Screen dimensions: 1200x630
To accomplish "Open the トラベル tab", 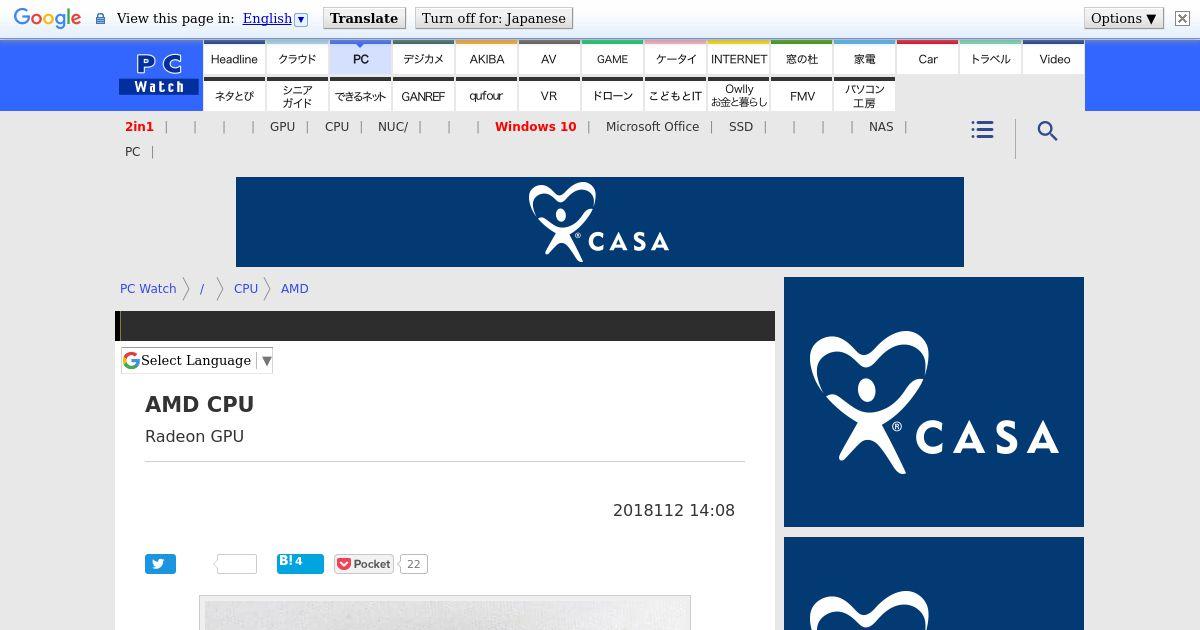I will click(x=991, y=59).
